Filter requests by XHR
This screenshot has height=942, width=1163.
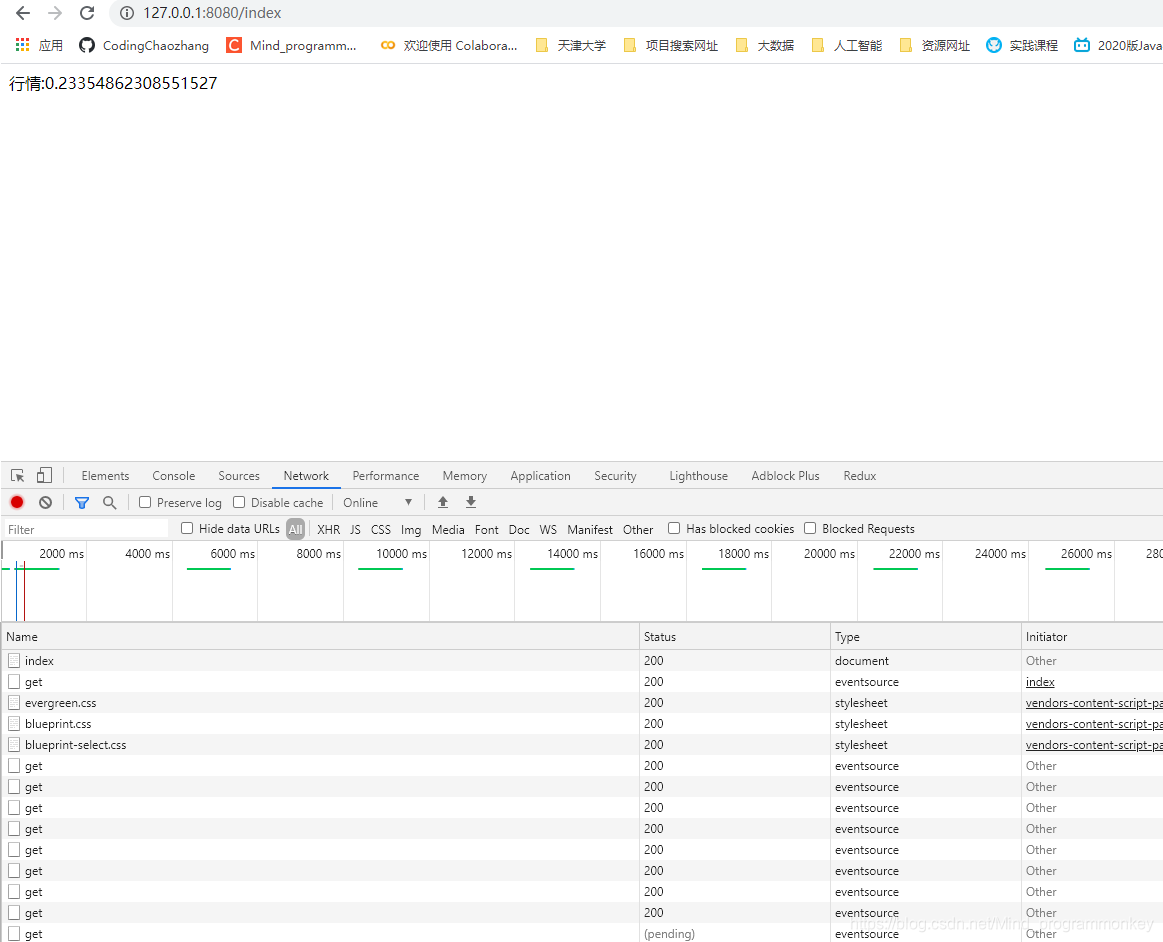(329, 529)
